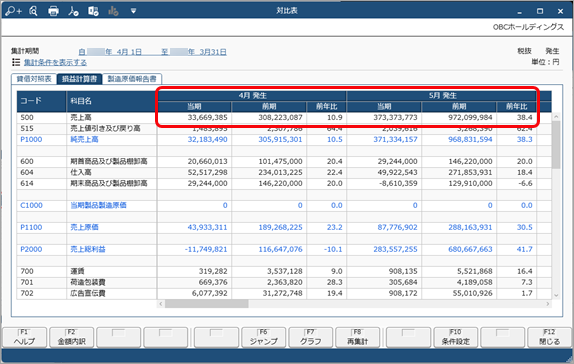This screenshot has height=364, width=574.
Task: Open the 製造原価報告書 tab
Action: coord(132,79)
